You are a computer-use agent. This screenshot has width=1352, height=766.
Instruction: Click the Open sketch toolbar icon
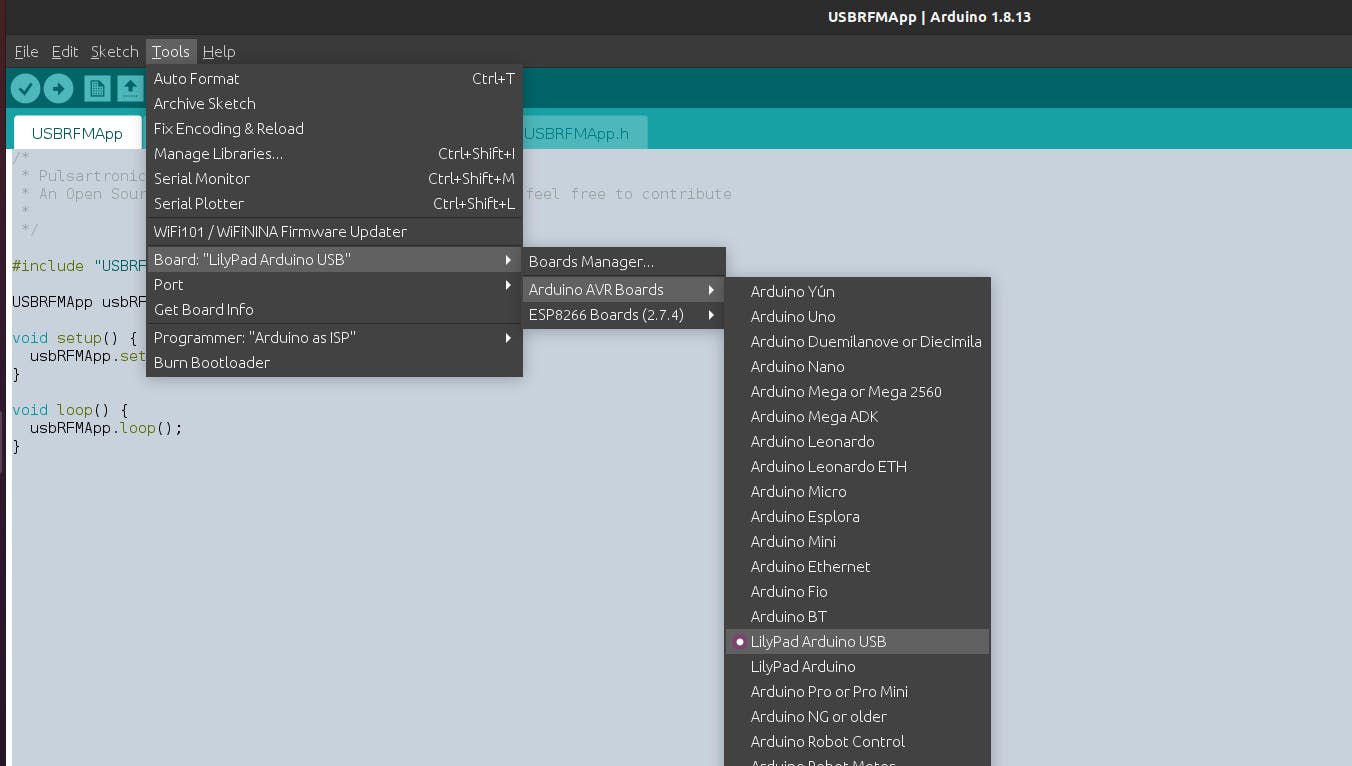131,89
